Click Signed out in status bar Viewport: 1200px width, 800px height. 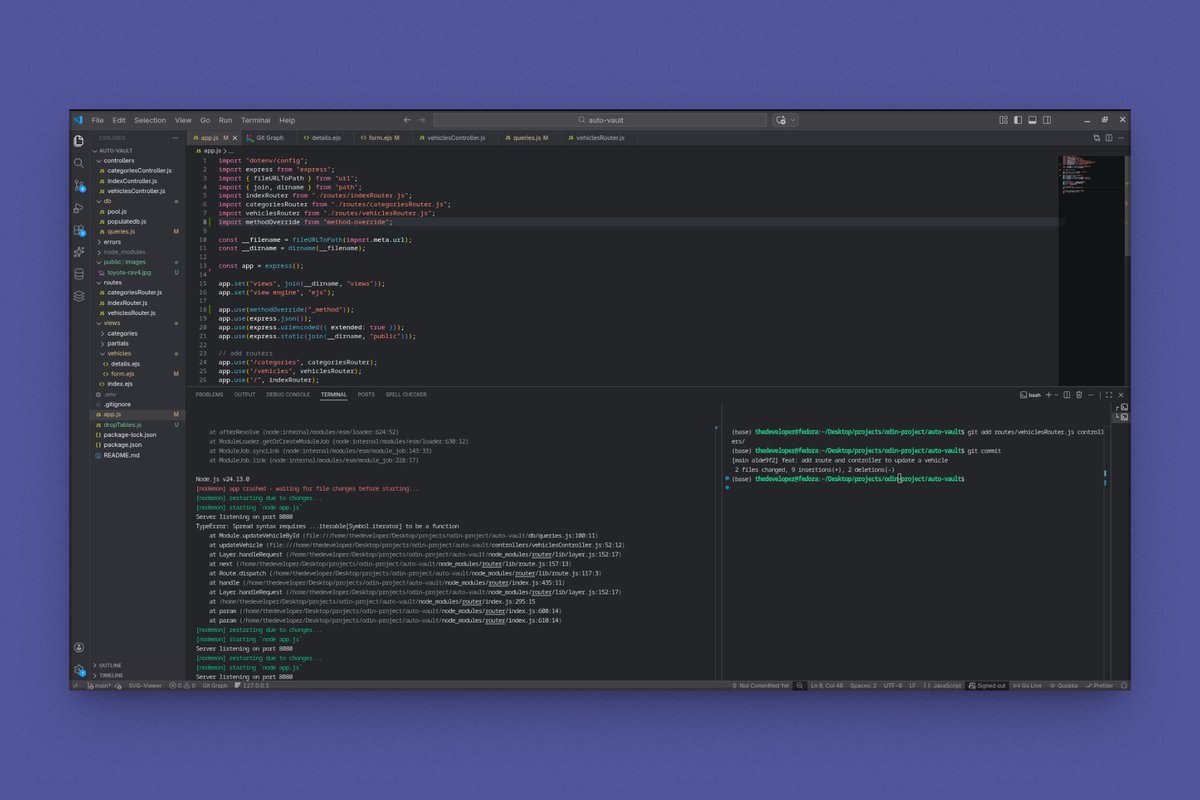pyautogui.click(x=987, y=686)
